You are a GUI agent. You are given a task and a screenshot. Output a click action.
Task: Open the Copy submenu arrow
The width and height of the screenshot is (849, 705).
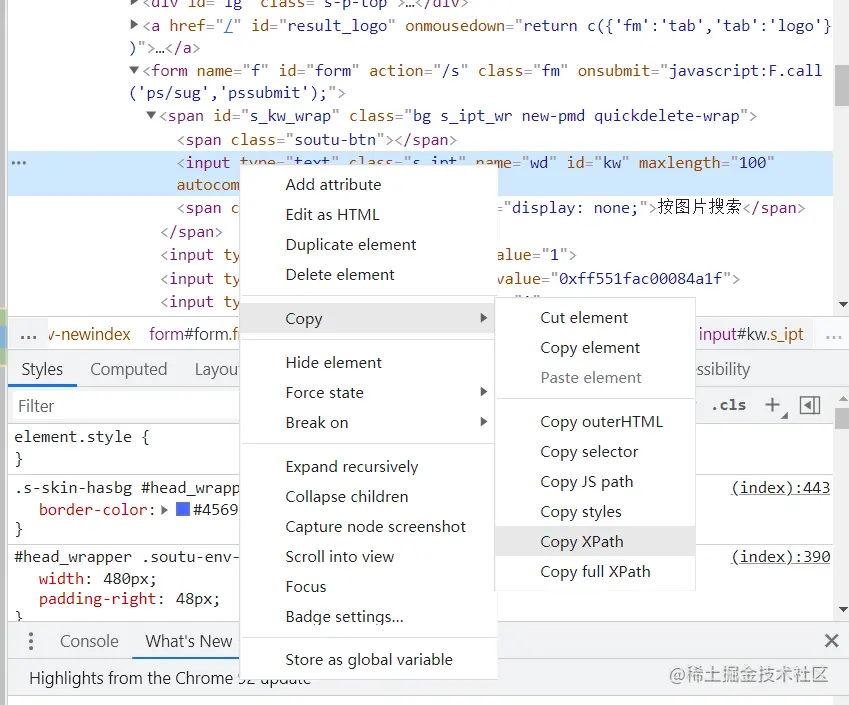click(x=484, y=318)
